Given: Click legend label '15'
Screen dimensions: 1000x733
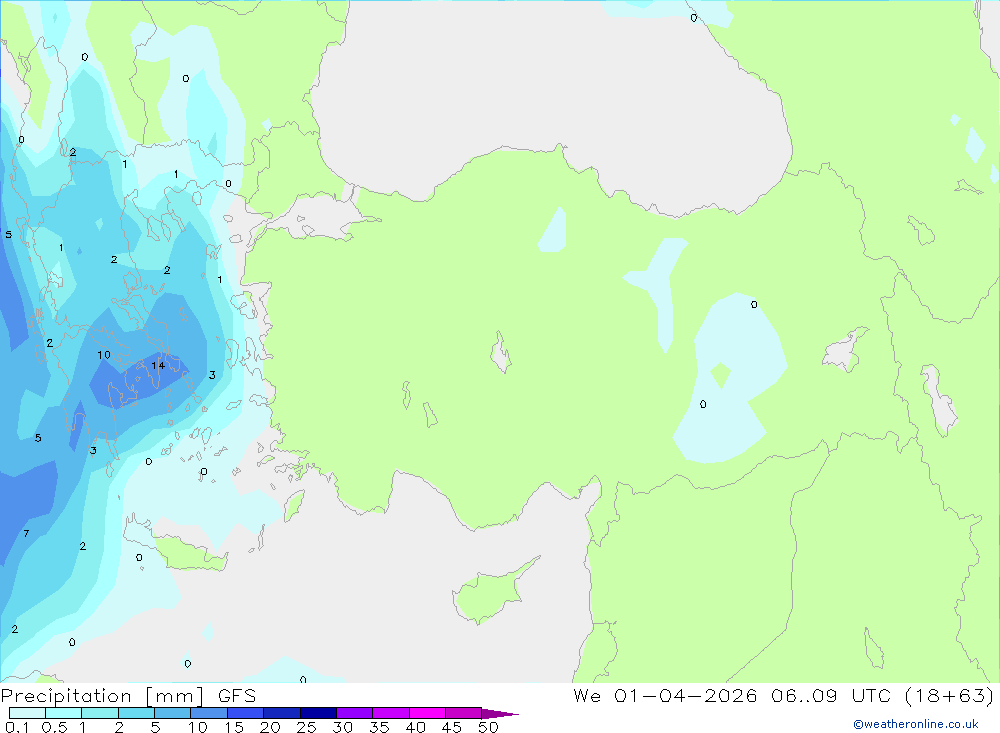Looking at the screenshot, I should [234, 727].
